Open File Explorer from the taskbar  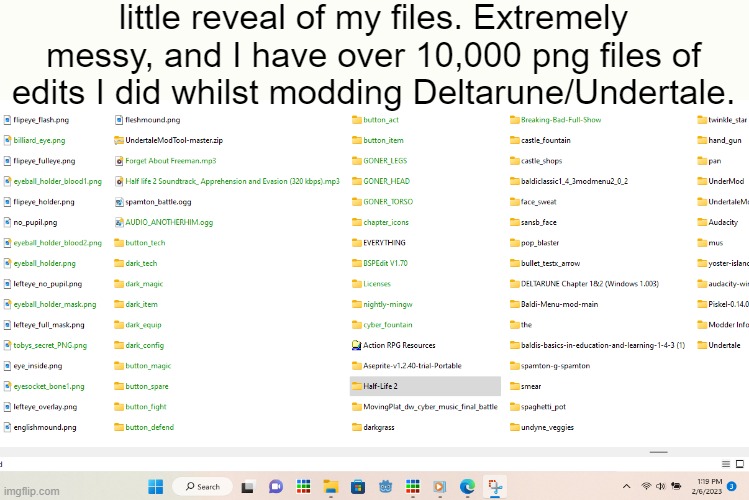click(331, 487)
